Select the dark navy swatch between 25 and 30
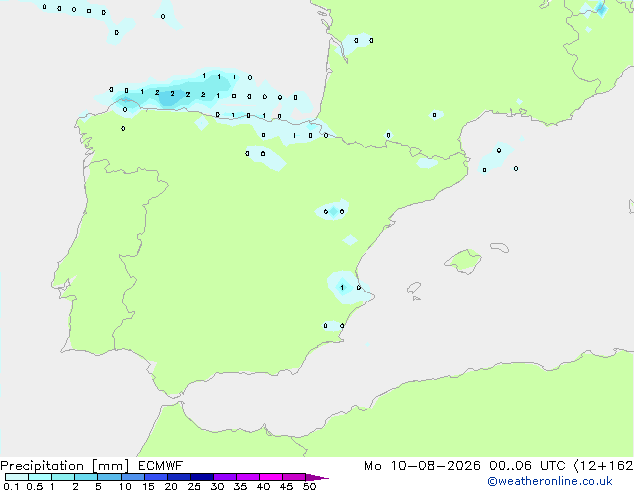 click(201, 477)
